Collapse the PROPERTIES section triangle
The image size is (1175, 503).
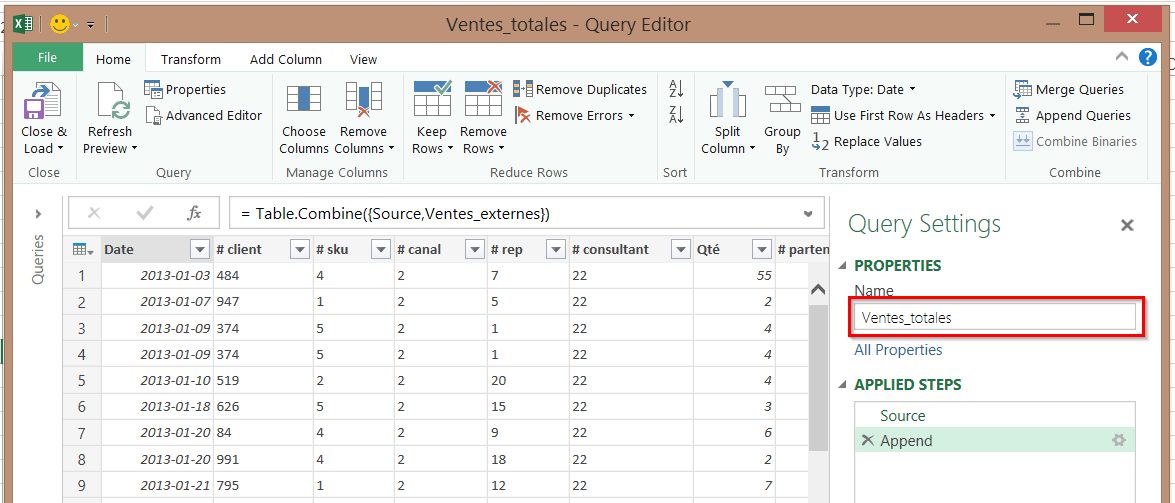(842, 266)
